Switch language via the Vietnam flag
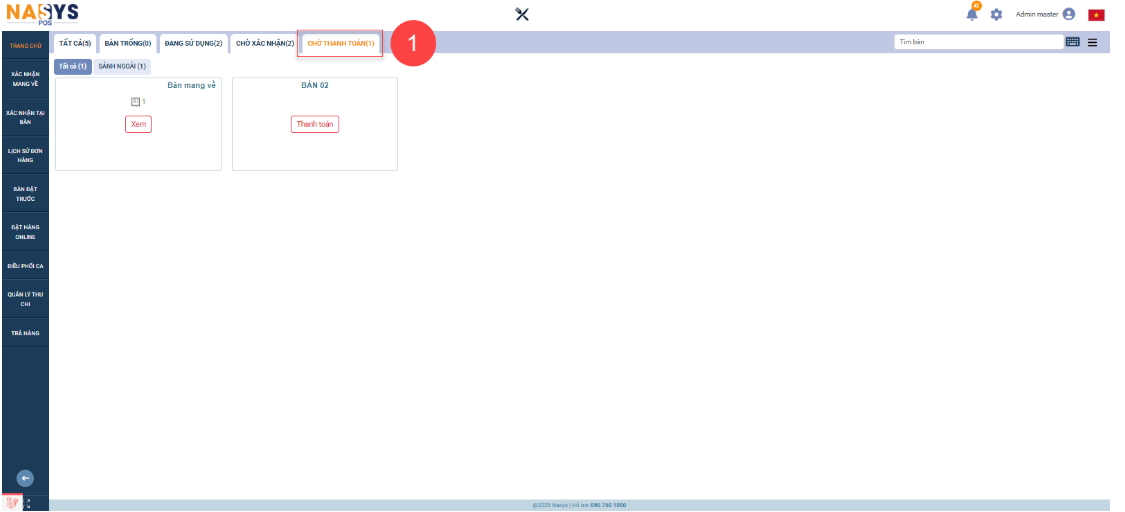1125x512 pixels. (1096, 15)
